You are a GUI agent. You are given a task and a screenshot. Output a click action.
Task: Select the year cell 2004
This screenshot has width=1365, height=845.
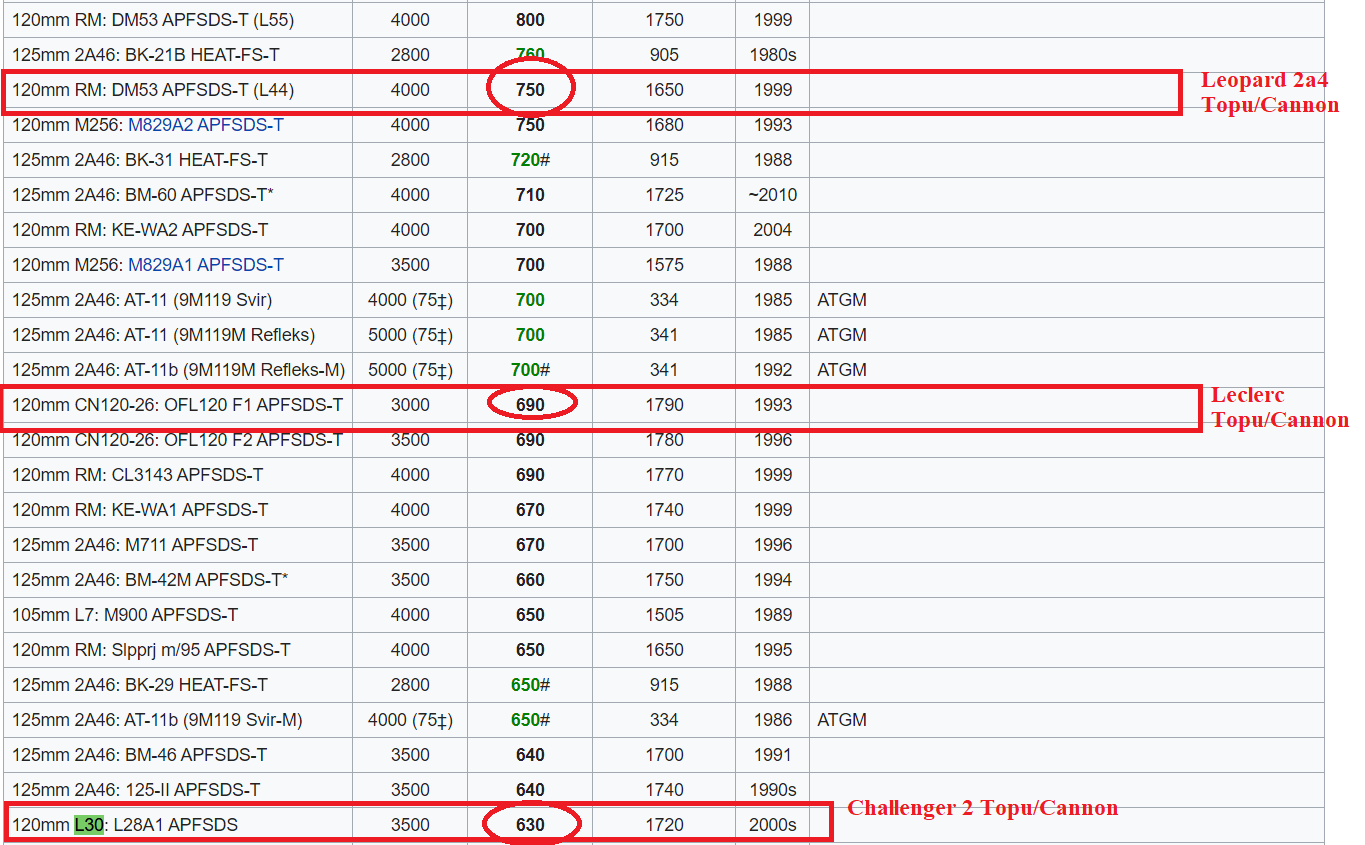click(773, 230)
